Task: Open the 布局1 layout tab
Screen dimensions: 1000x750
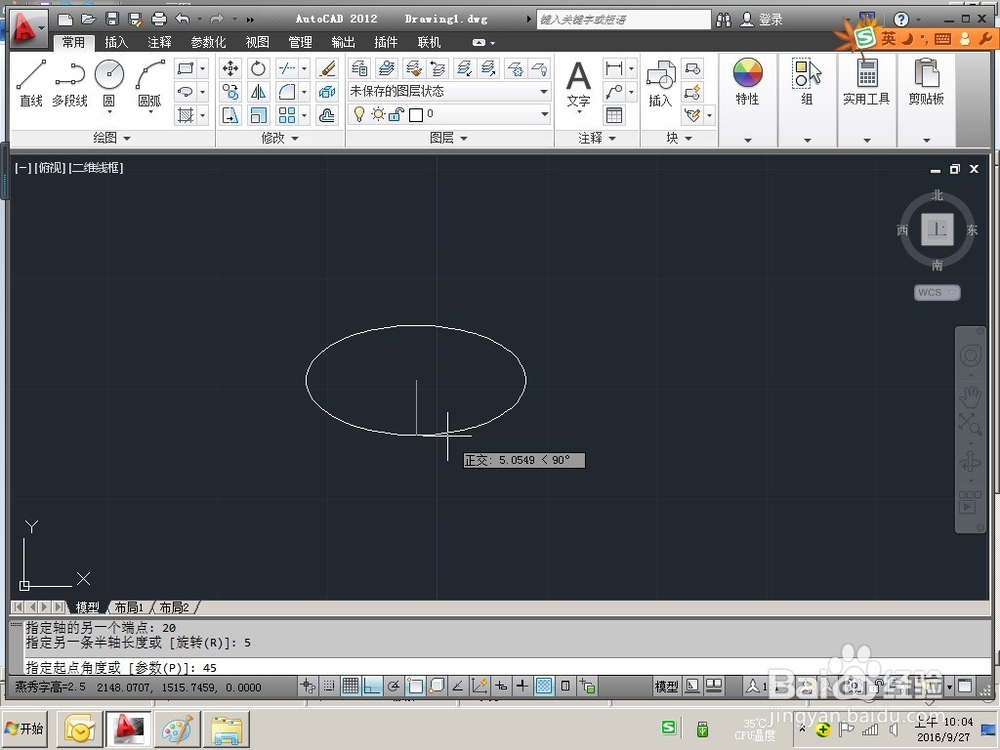Action: (129, 607)
